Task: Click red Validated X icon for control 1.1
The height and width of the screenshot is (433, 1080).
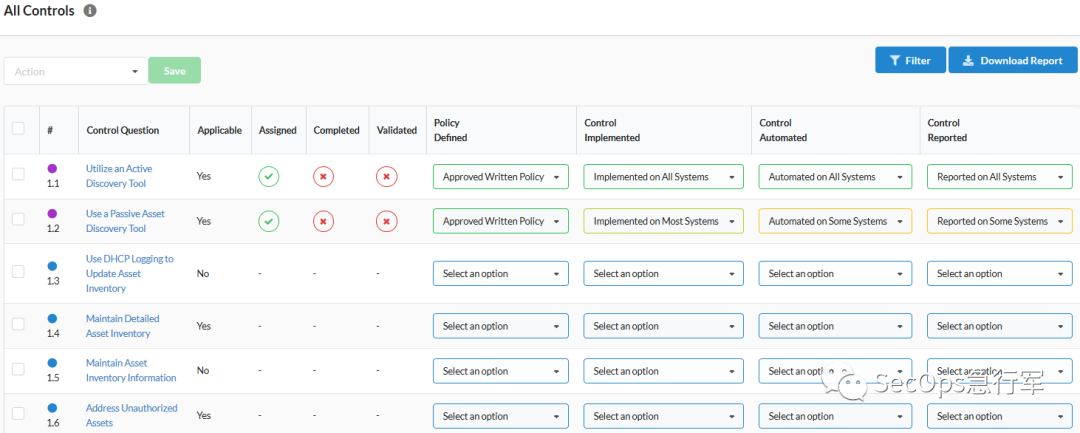Action: tap(386, 177)
